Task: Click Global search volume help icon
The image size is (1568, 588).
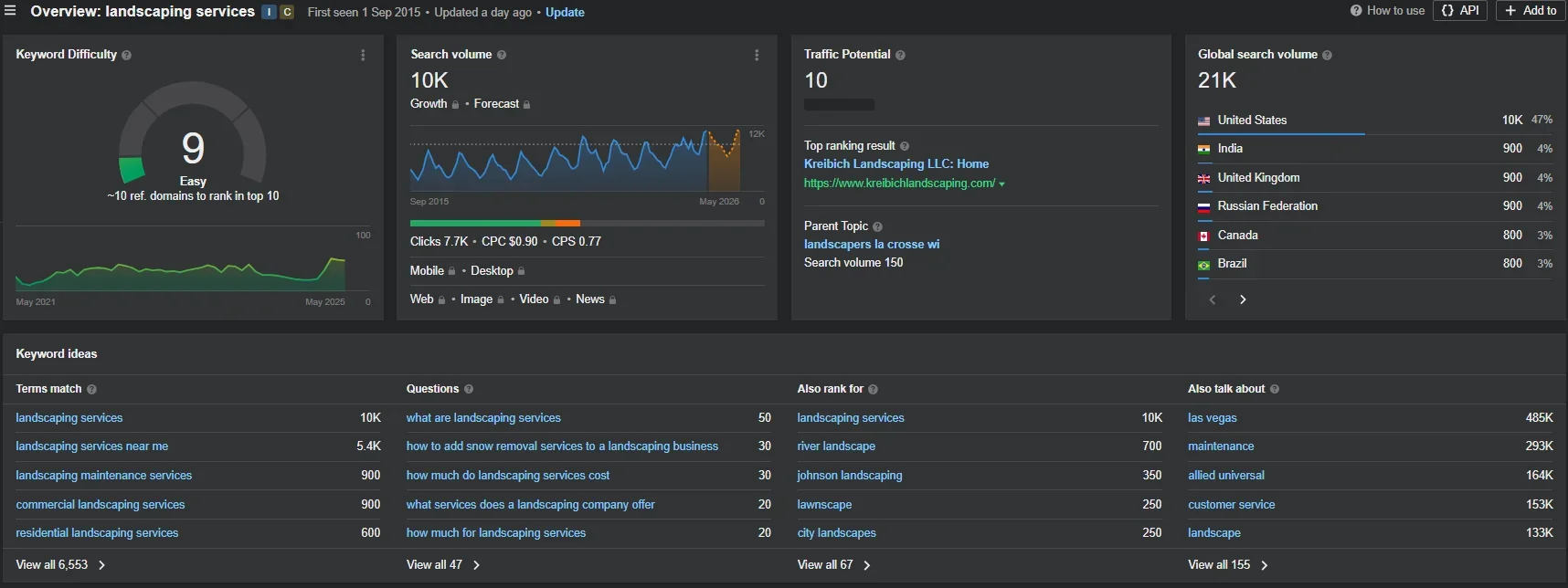Action: point(1327,55)
